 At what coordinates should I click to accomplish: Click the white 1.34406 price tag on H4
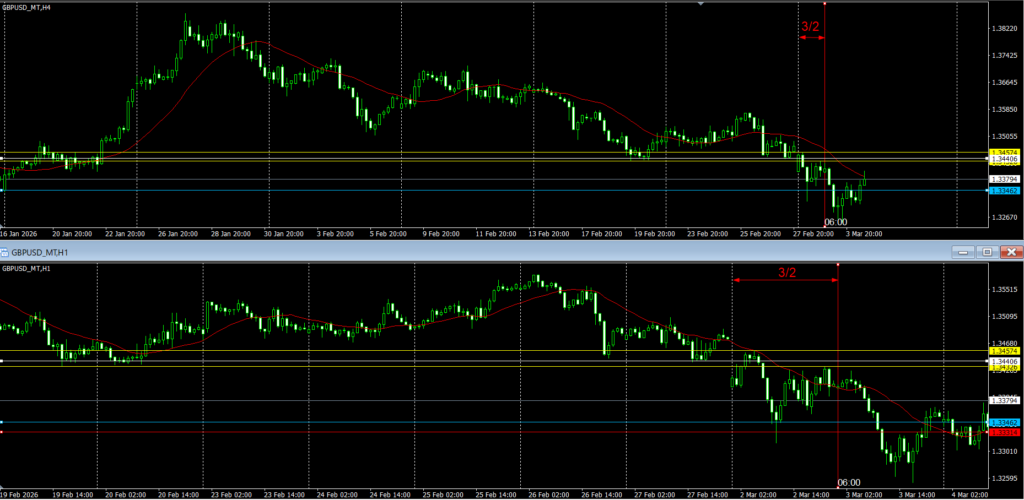point(1004,159)
